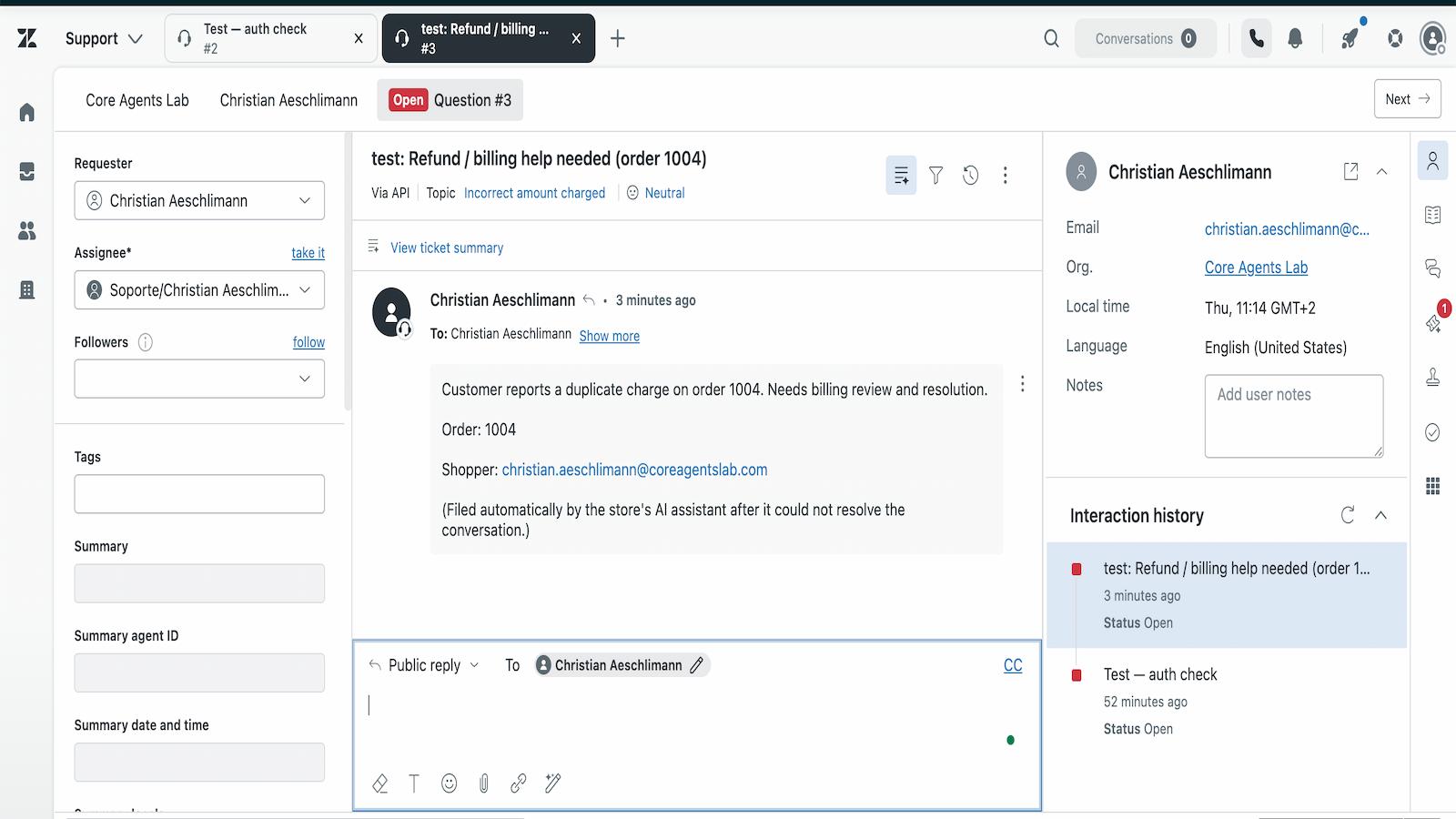Open the 'Incorrect amount charged' topic
Viewport: 1456px width, 819px height.
[534, 193]
